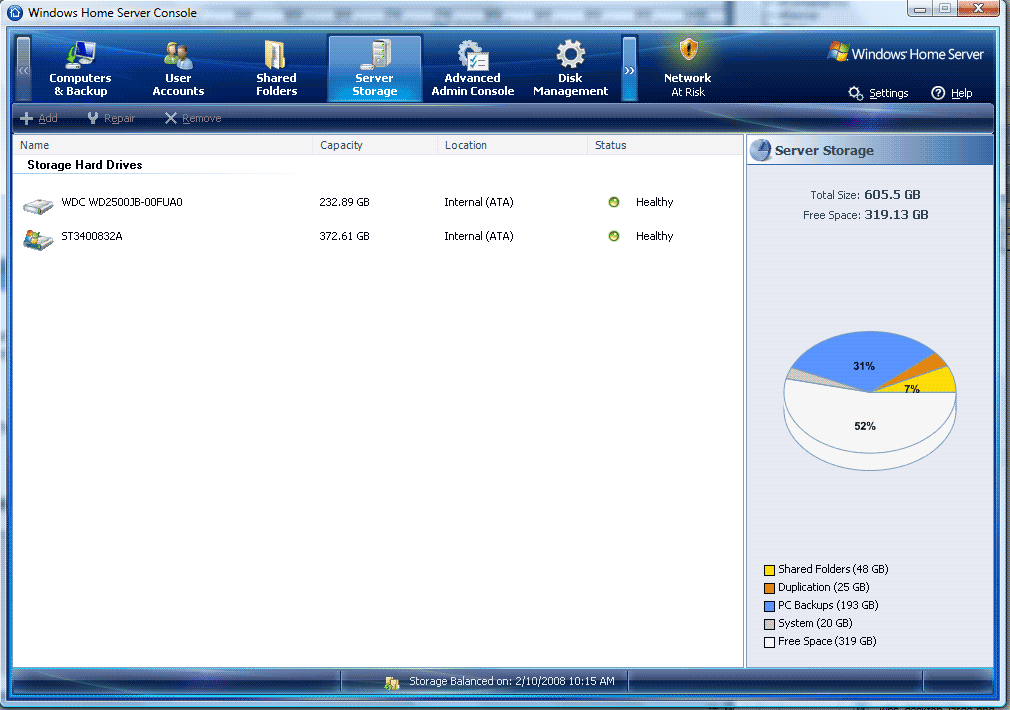This screenshot has width=1010, height=710.
Task: Close the Windows Home Server Console window
Action: click(x=978, y=8)
